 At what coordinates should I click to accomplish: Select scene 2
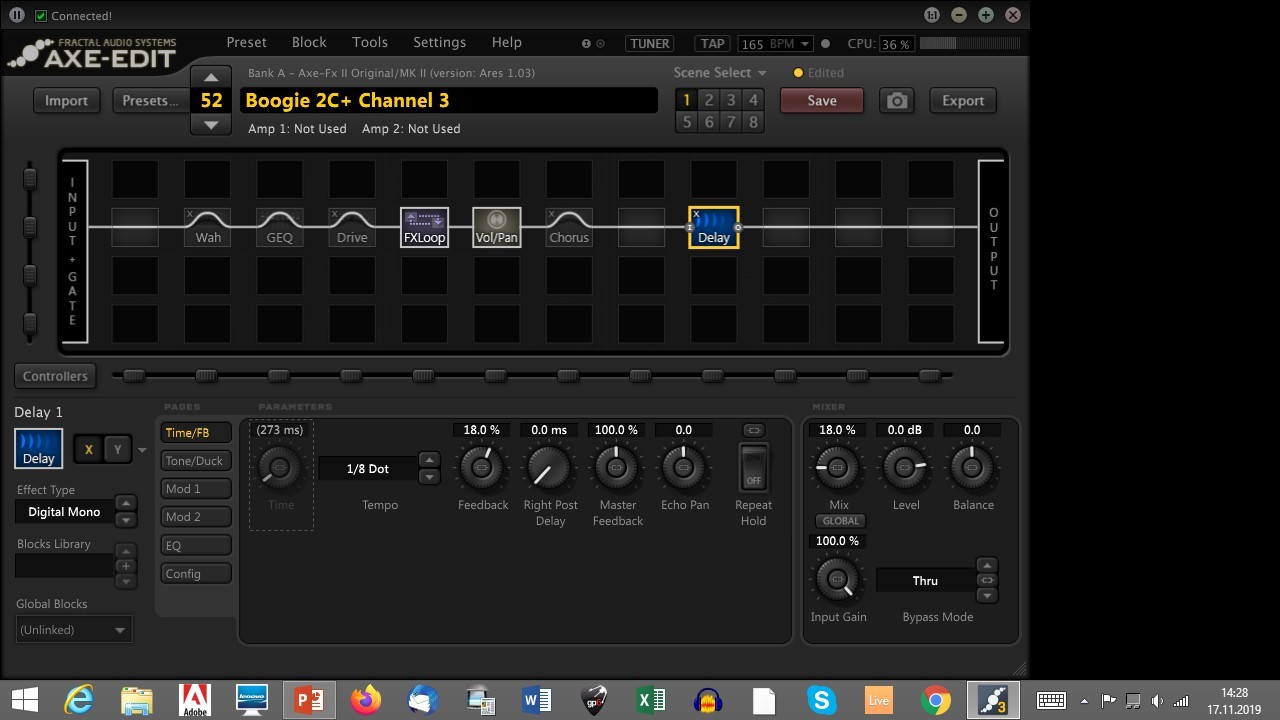pos(709,100)
